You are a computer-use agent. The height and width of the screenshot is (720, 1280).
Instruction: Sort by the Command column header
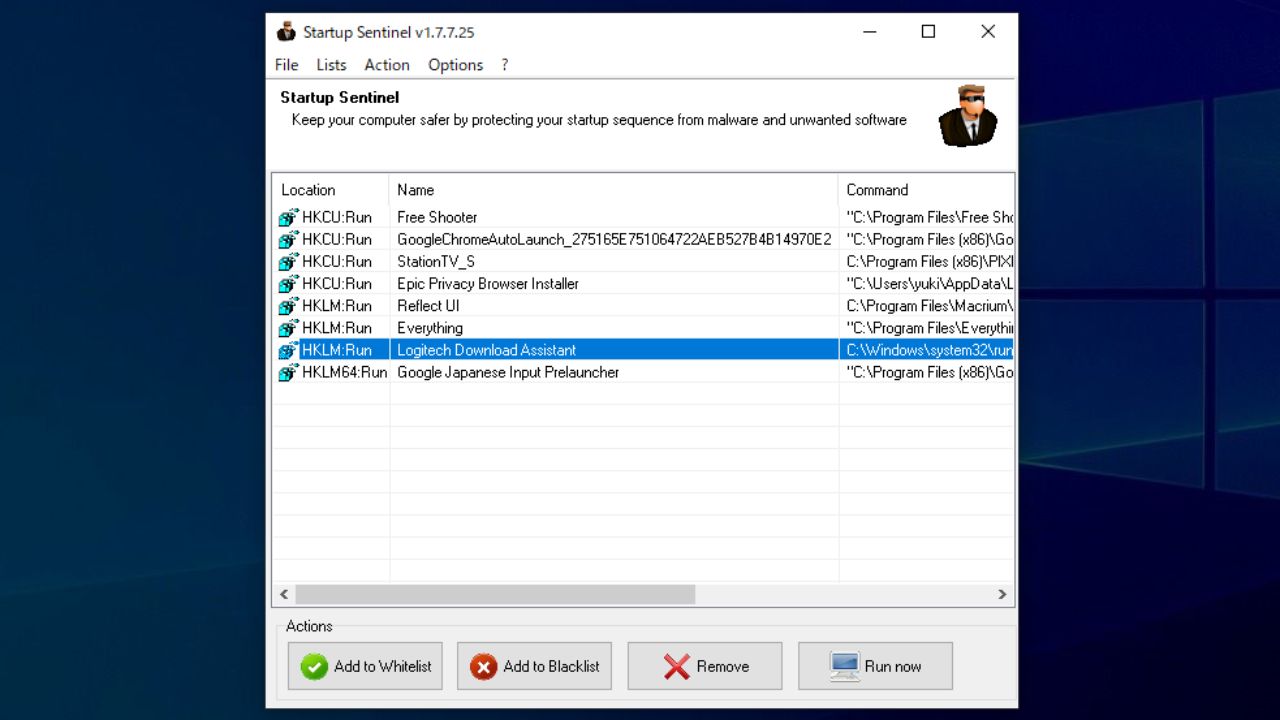coord(926,190)
